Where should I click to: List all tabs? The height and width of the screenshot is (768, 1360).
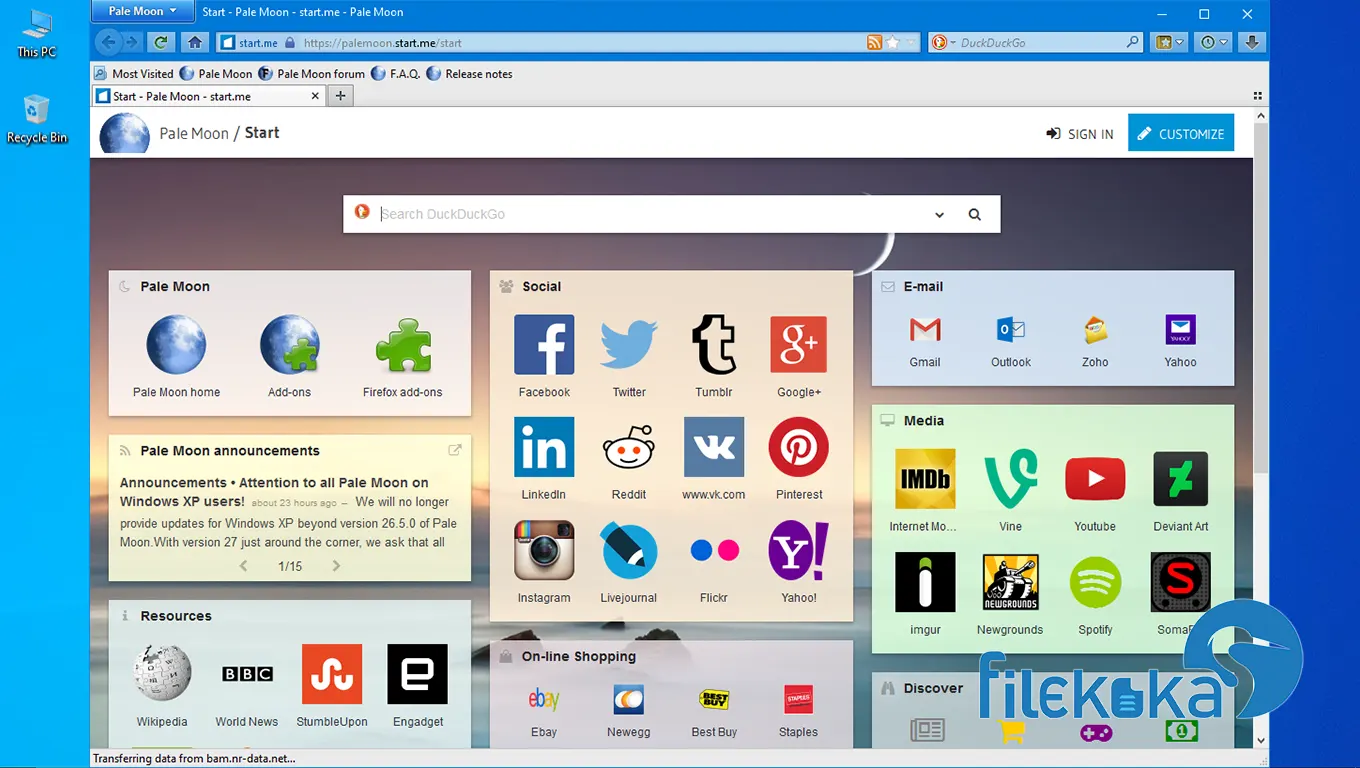click(x=1257, y=96)
